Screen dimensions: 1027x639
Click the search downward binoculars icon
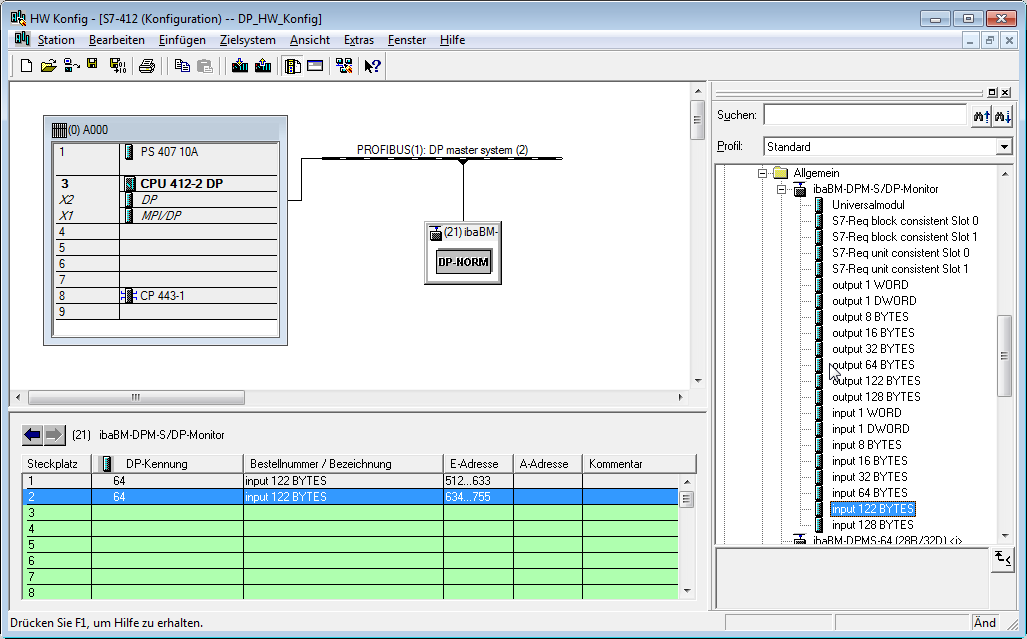[x=1002, y=116]
